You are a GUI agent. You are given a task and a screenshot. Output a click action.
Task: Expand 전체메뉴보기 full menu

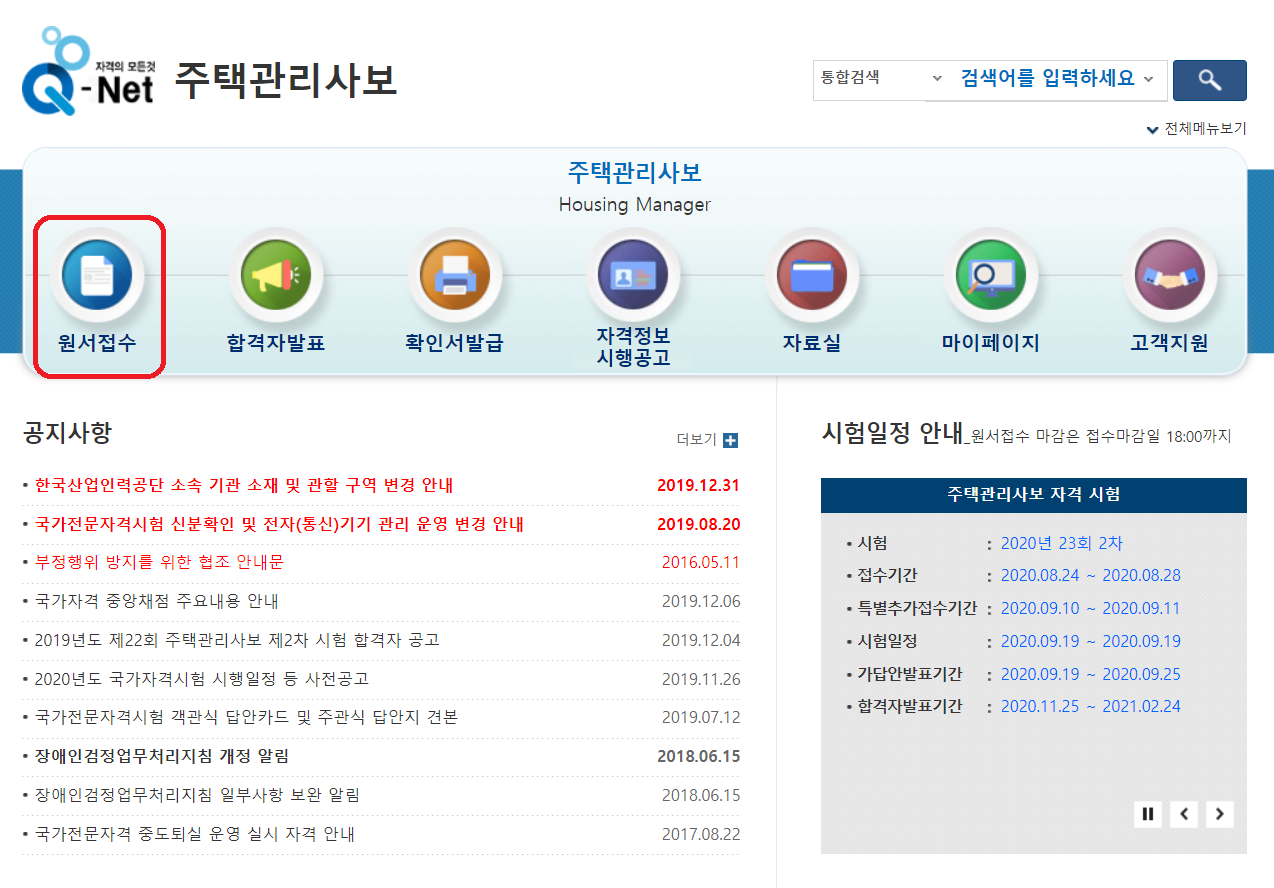point(1197,129)
